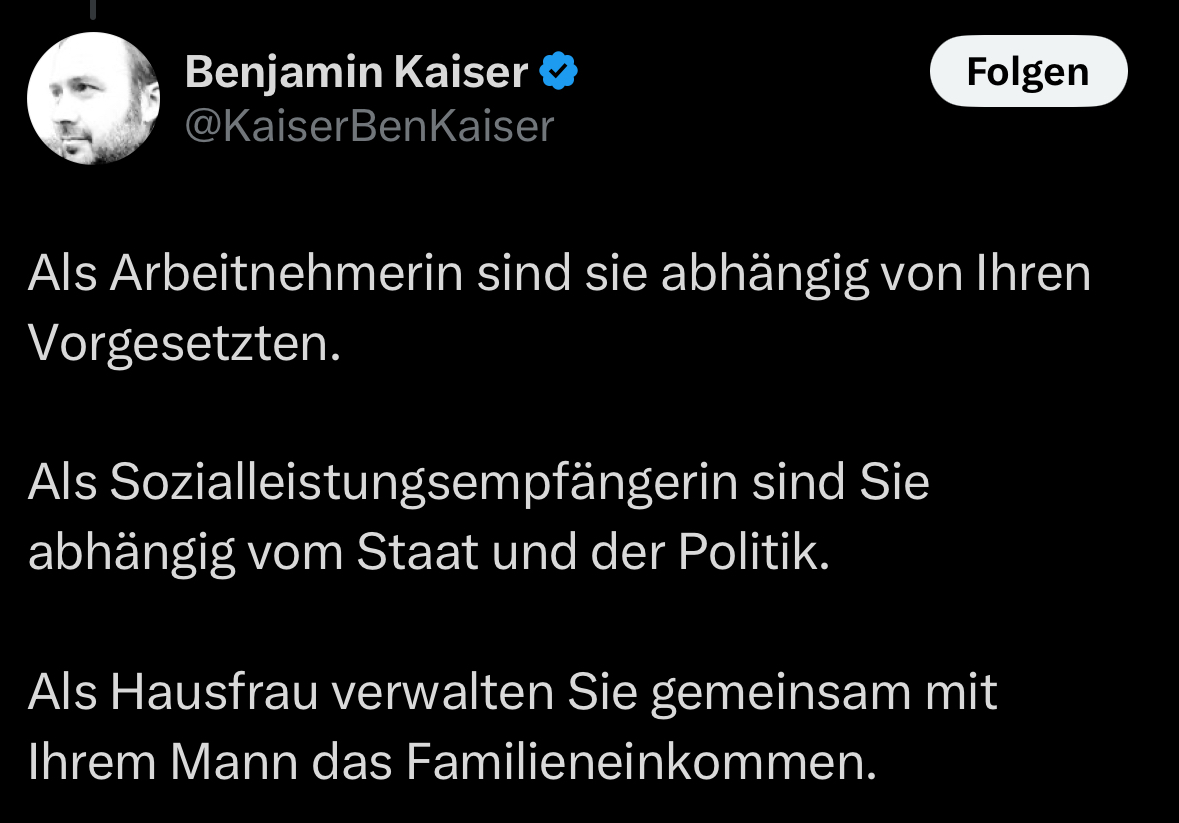Screen dimensions: 1179x823
Task: Click the thread connector line above the avatar
Action: click(x=92, y=9)
